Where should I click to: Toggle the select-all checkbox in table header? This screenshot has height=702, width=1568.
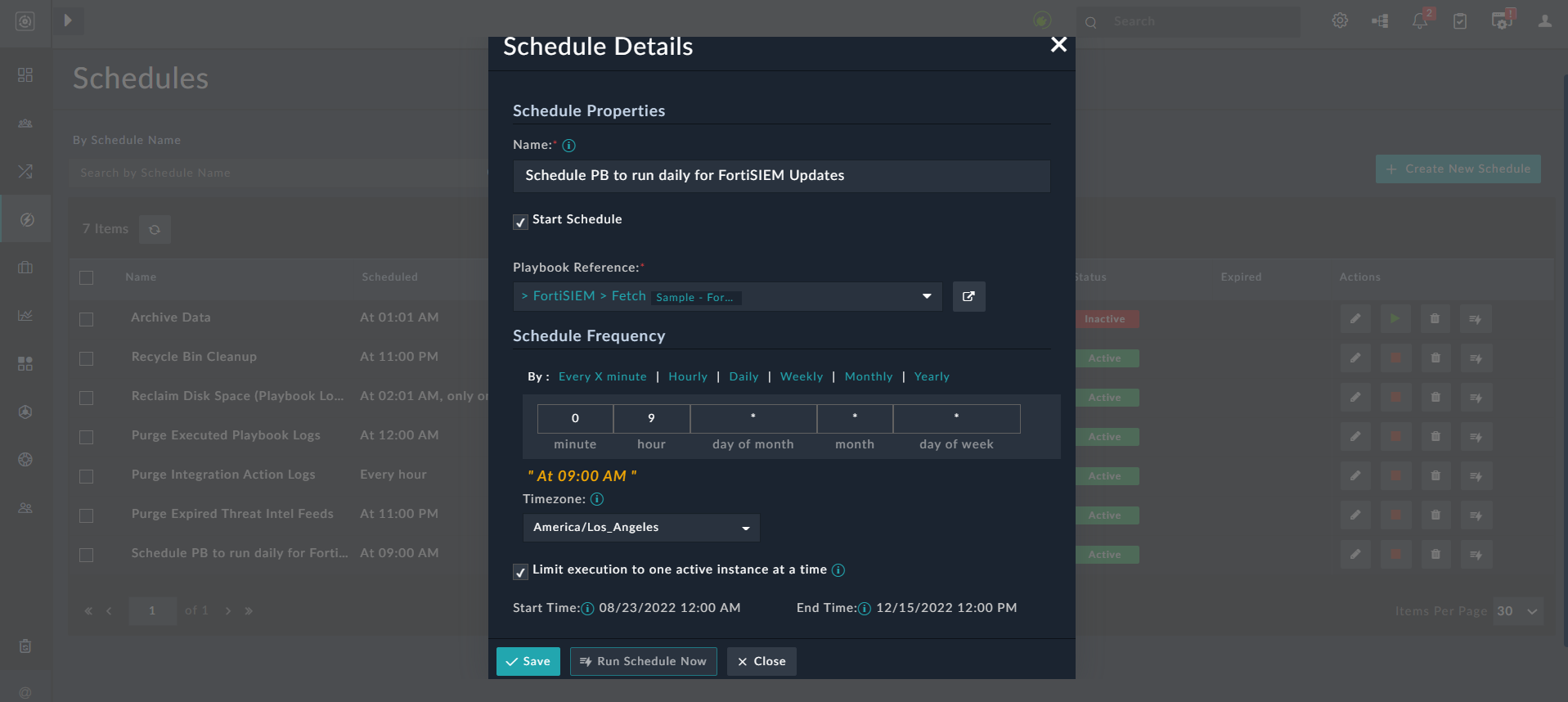point(86,277)
